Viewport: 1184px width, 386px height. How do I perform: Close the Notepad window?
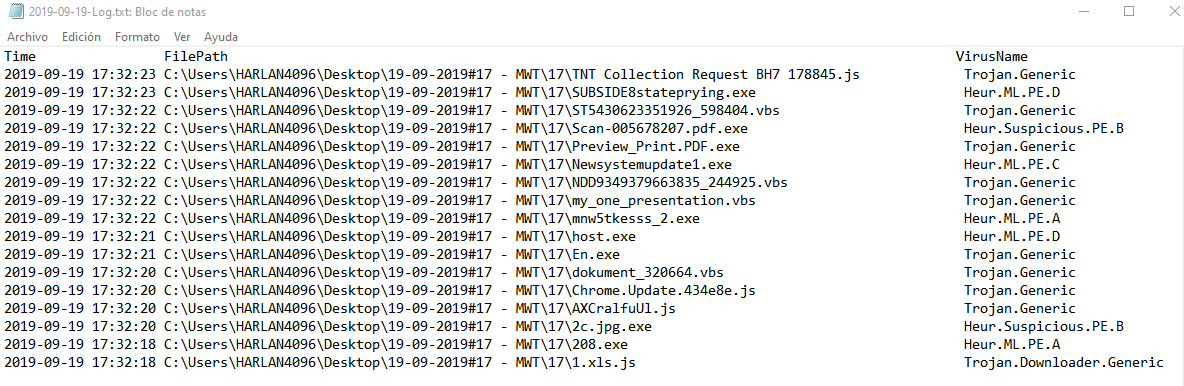click(1165, 12)
